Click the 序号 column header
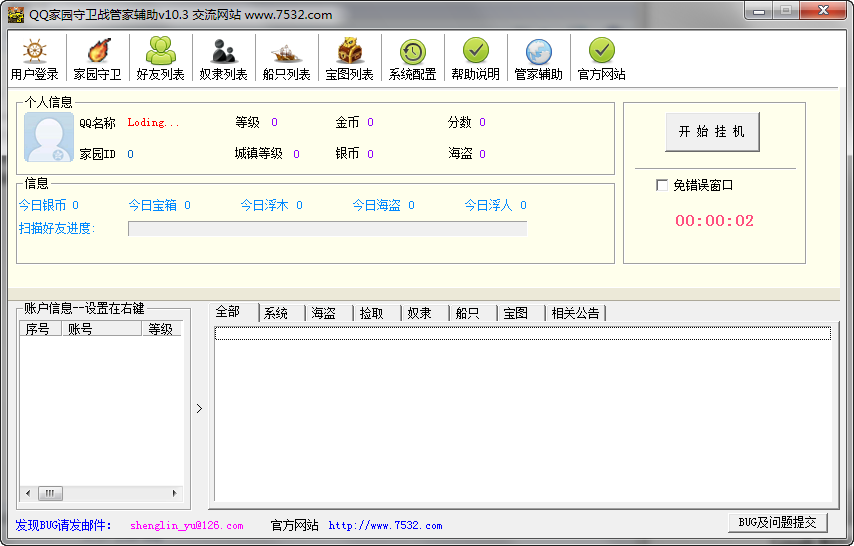This screenshot has width=854, height=546. point(41,329)
